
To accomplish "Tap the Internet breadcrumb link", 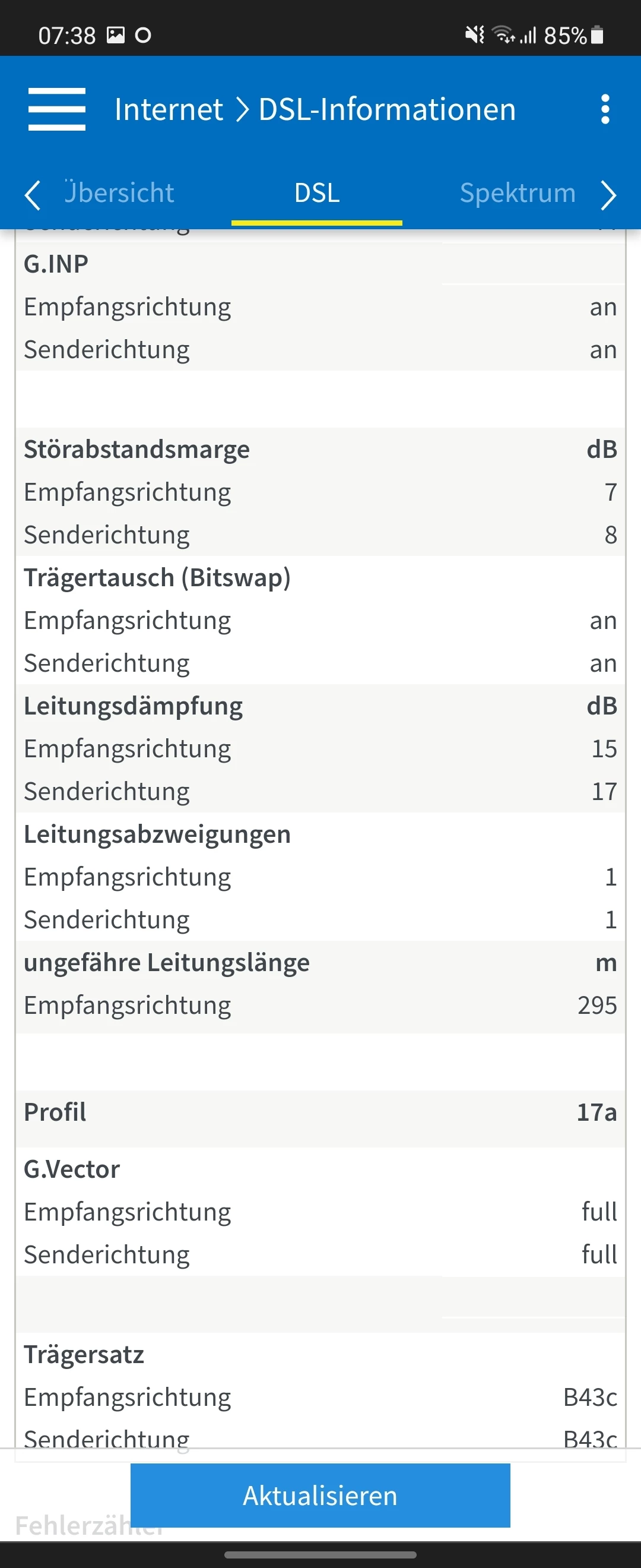I will (169, 109).
